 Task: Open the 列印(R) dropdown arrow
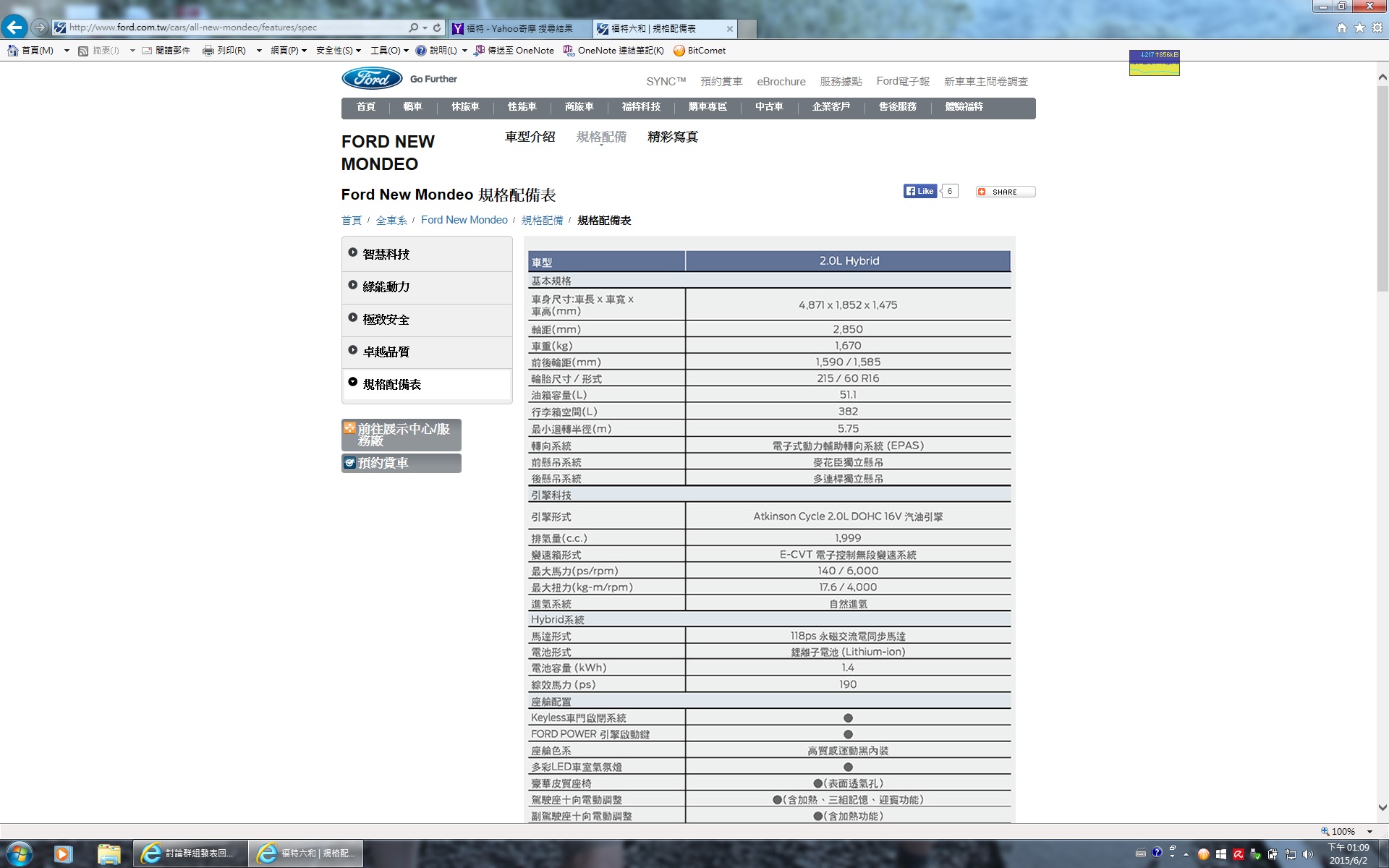(259, 51)
